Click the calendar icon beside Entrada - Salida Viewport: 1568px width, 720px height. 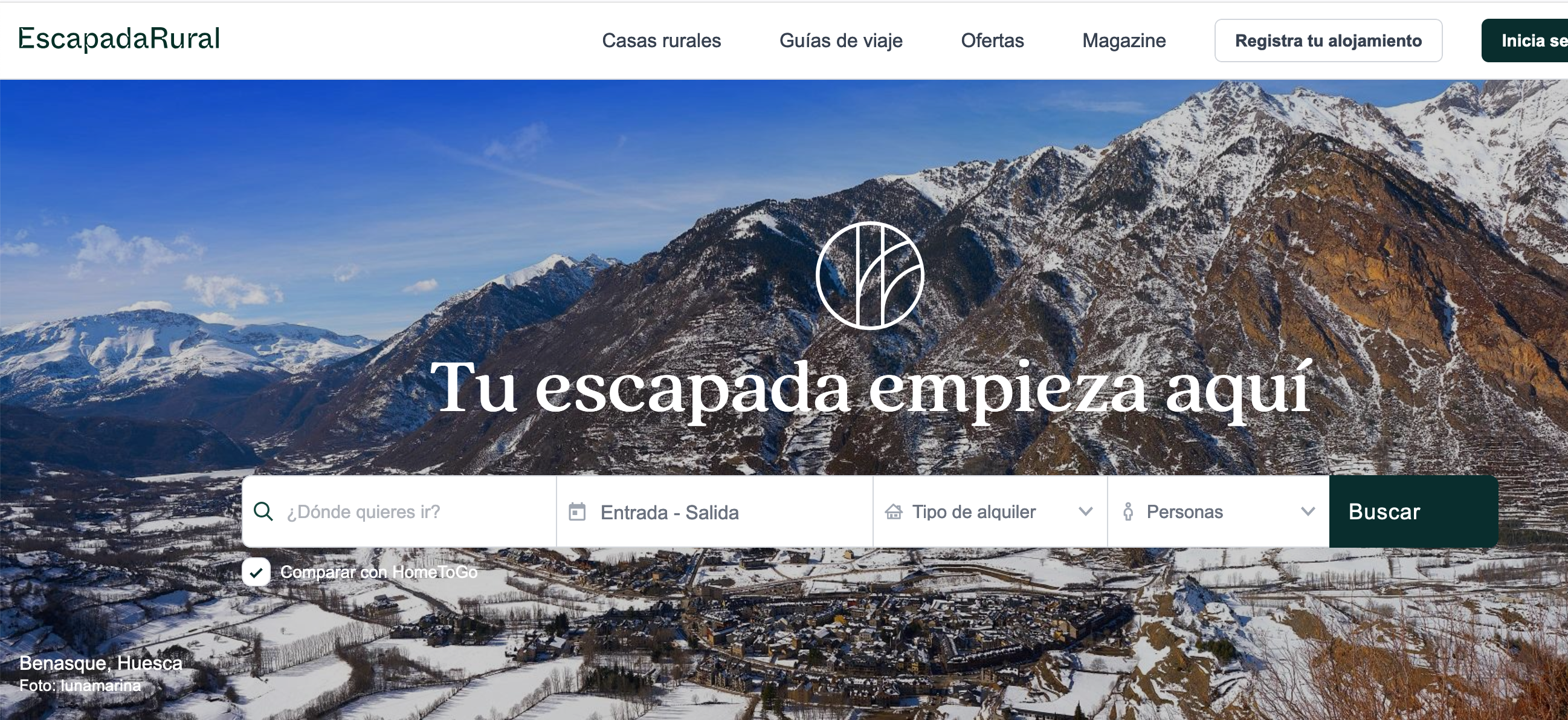pyautogui.click(x=577, y=511)
